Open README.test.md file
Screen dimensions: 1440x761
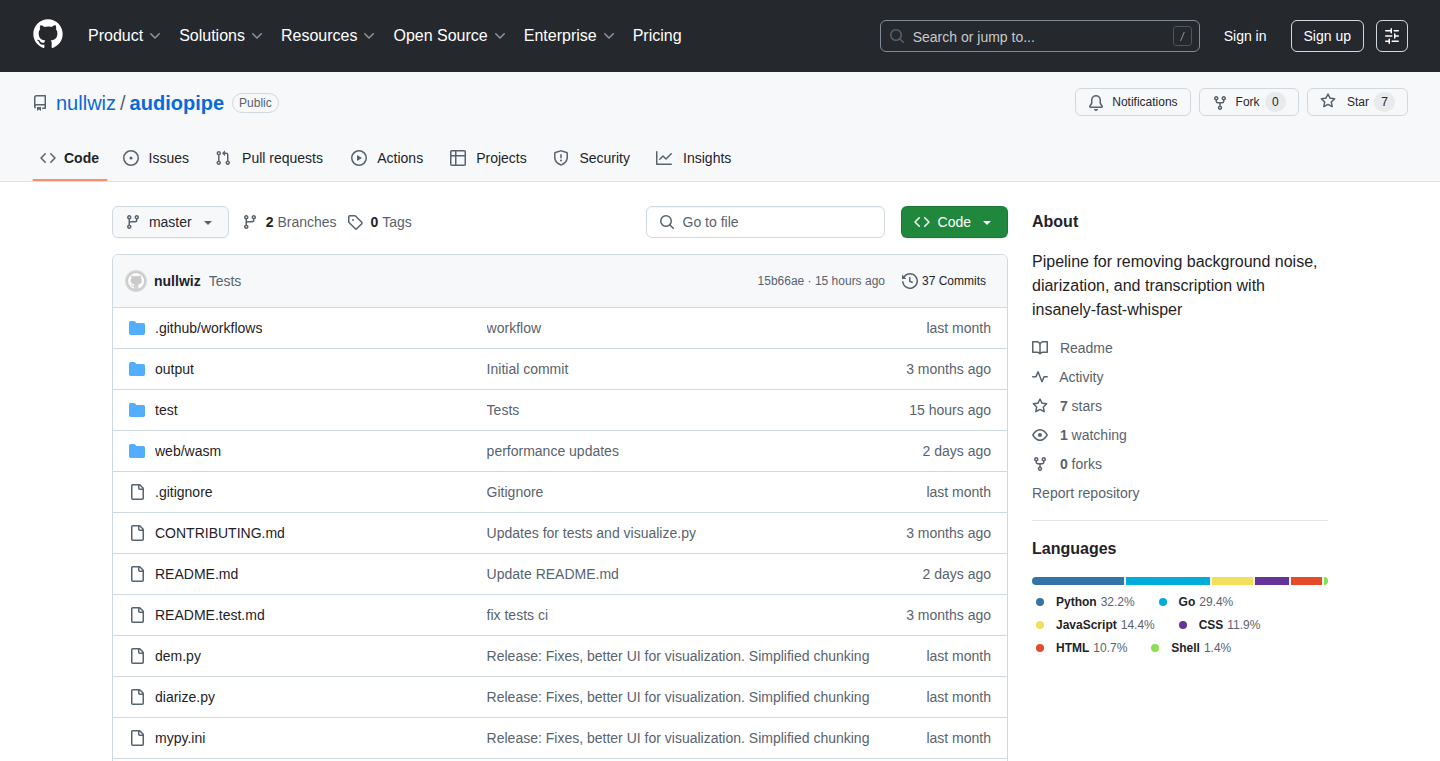[x=210, y=615]
